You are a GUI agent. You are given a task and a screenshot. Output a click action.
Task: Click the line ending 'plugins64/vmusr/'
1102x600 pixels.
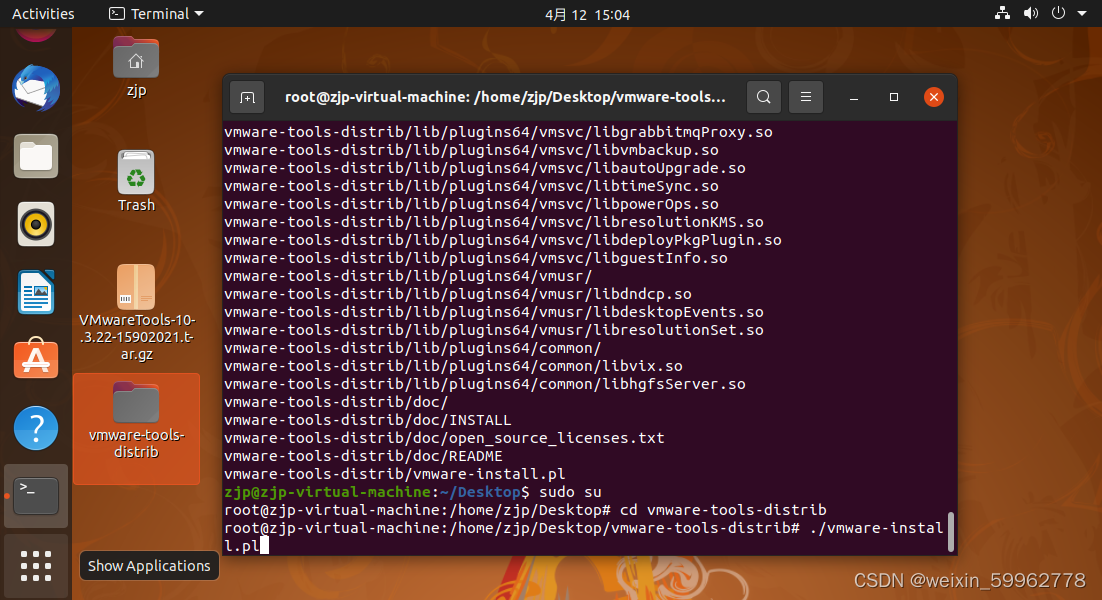(x=408, y=276)
